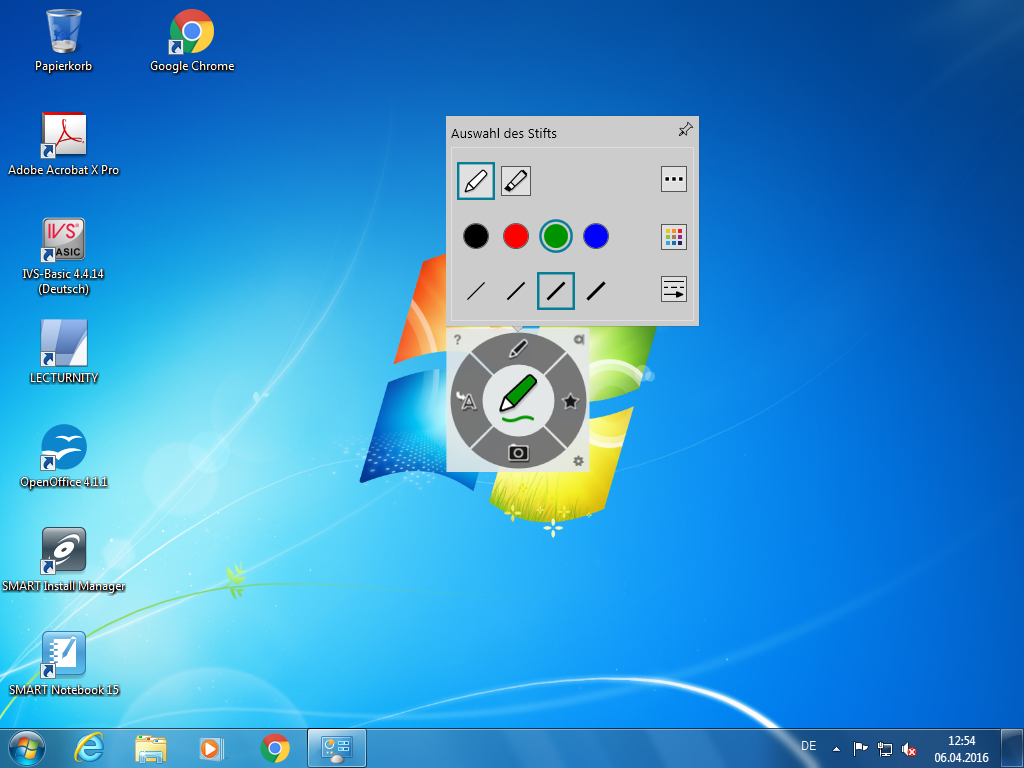Click the pencil segment at top of radial menu
The width and height of the screenshot is (1024, 768).
[518, 348]
